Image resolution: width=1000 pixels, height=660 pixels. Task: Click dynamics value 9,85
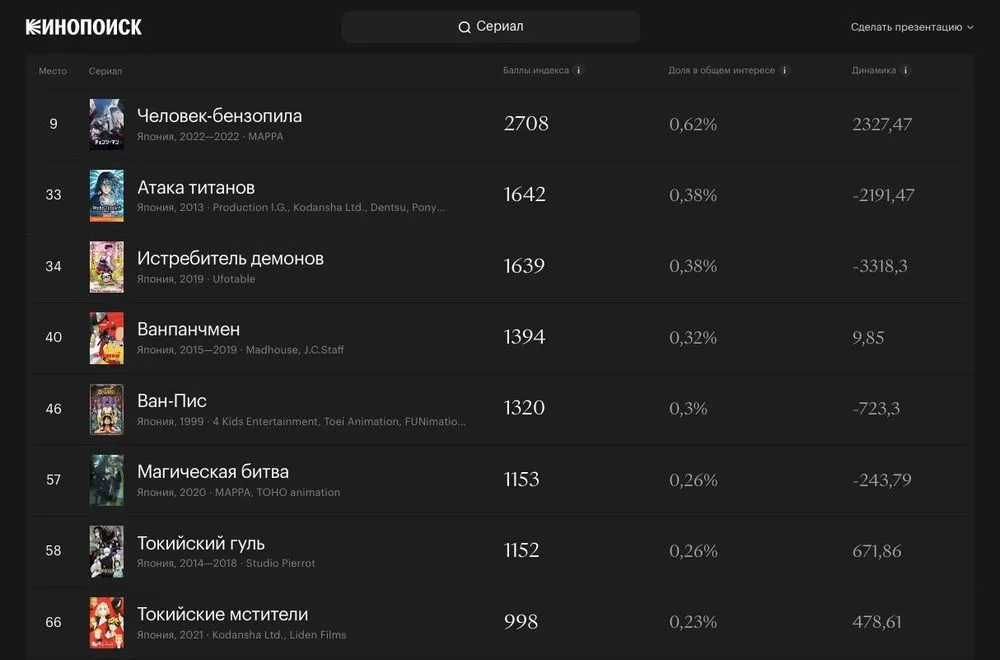click(x=868, y=338)
